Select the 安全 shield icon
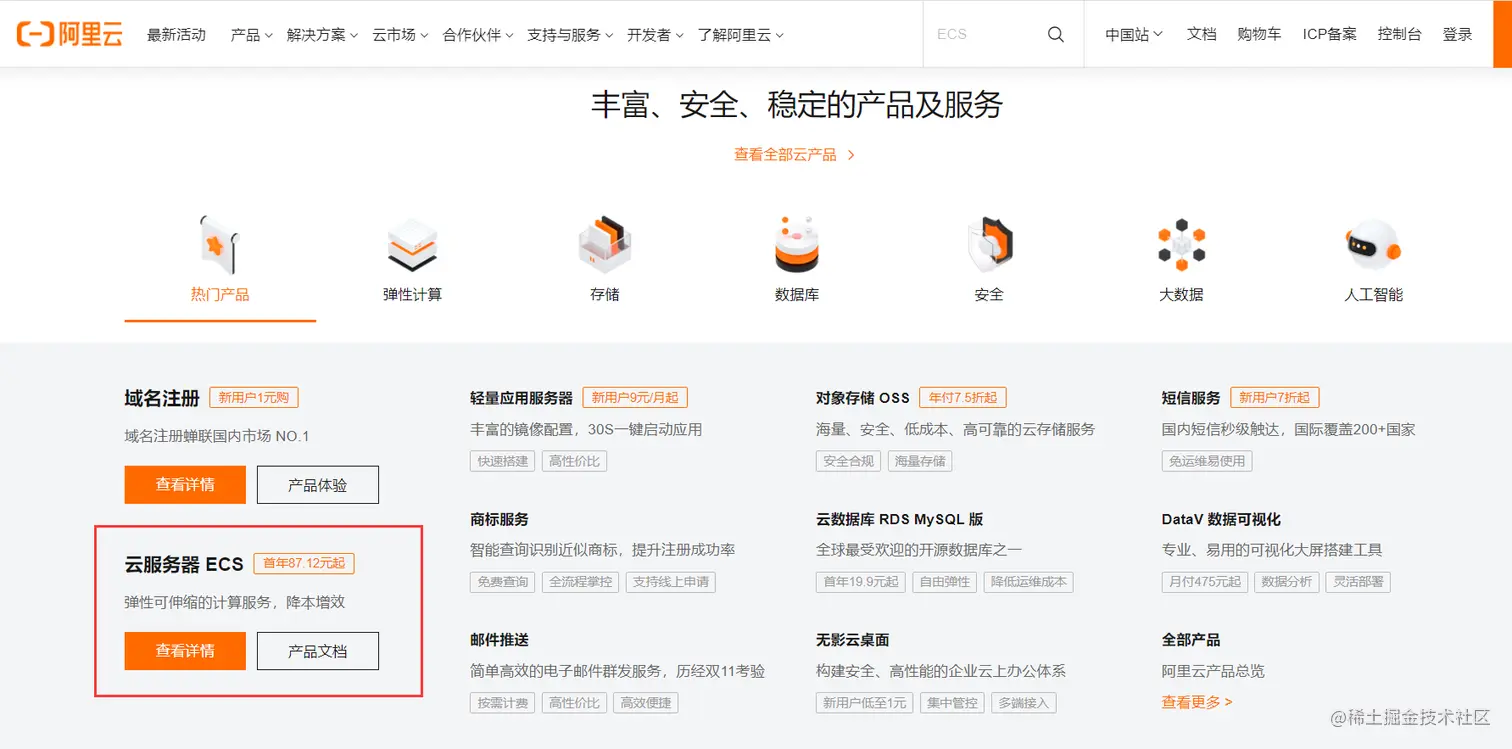Viewport: 1512px width, 749px height. pyautogui.click(x=989, y=245)
